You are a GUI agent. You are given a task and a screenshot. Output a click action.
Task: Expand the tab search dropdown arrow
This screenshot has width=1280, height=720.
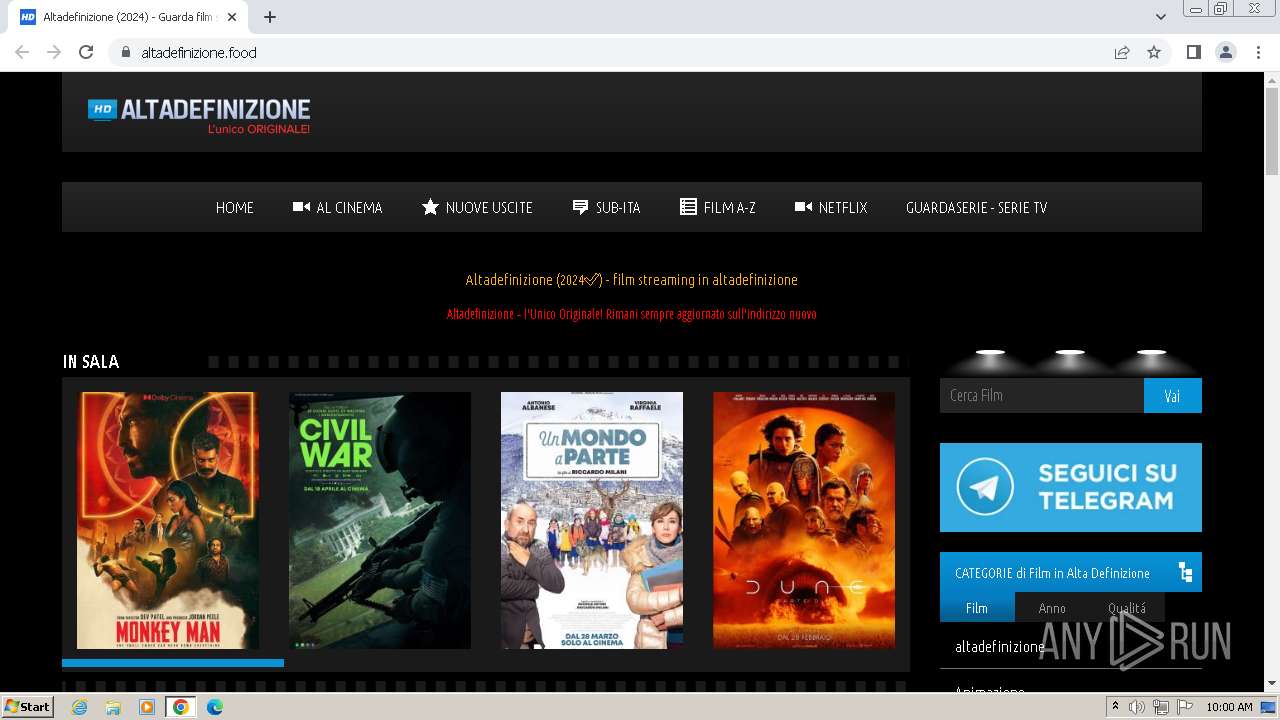1160,16
